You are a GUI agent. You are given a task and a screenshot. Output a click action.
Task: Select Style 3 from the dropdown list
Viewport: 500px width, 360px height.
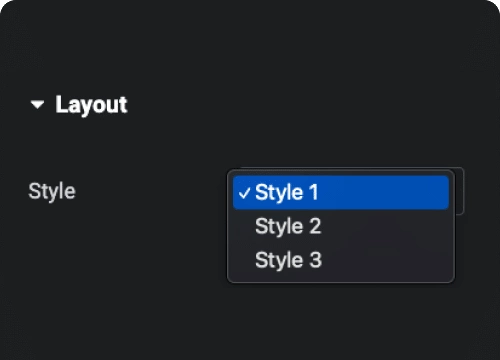coord(341,260)
